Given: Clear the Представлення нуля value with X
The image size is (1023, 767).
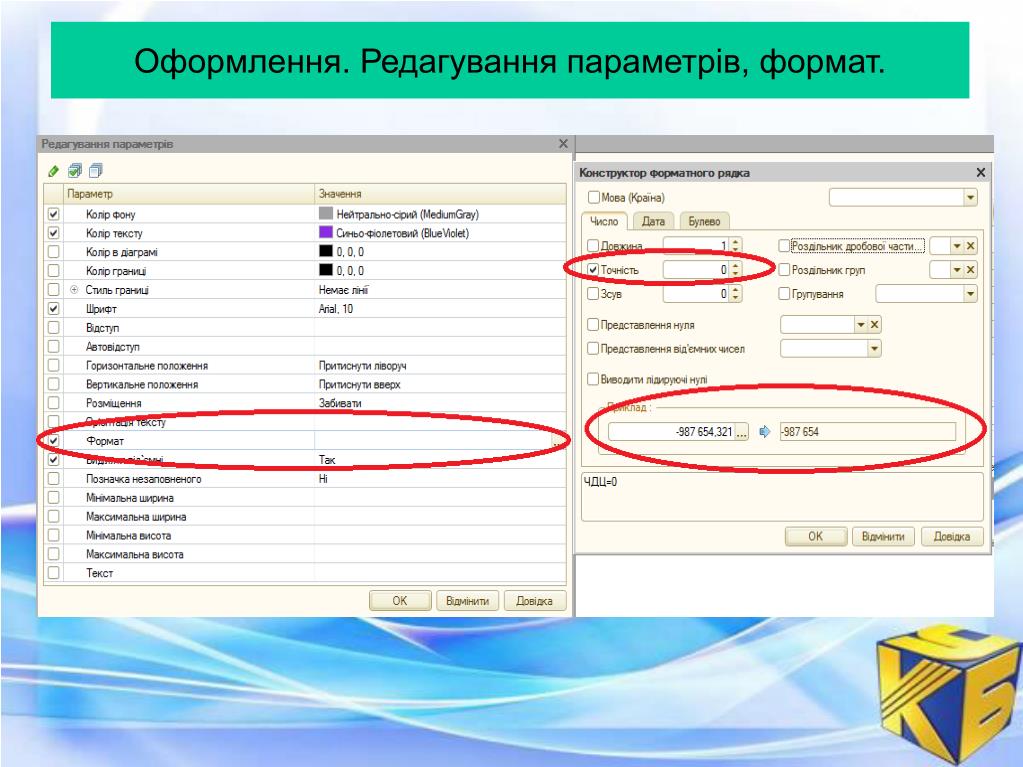Looking at the screenshot, I should [x=875, y=325].
